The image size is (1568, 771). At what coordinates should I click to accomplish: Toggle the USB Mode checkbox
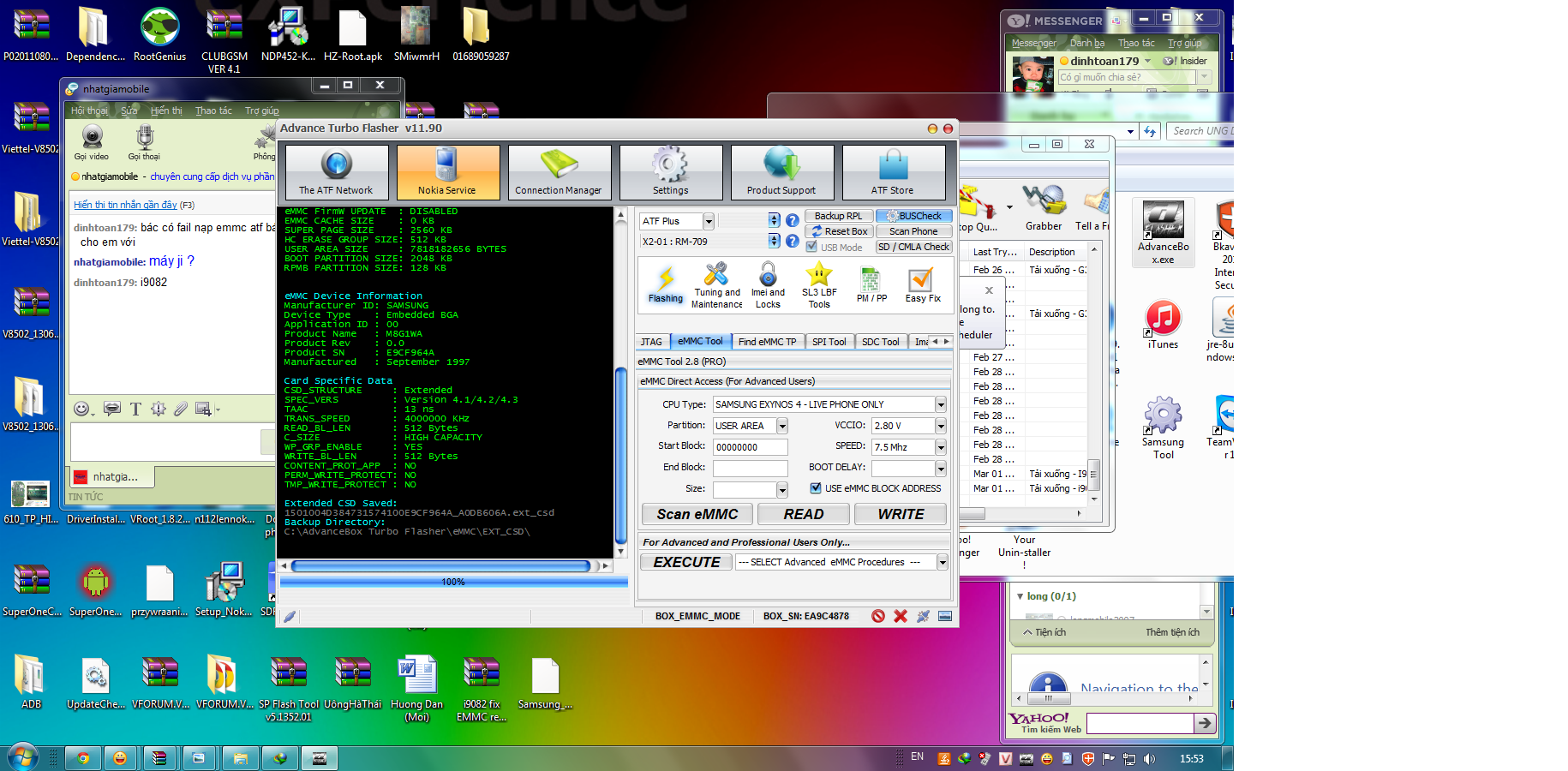pyautogui.click(x=811, y=247)
